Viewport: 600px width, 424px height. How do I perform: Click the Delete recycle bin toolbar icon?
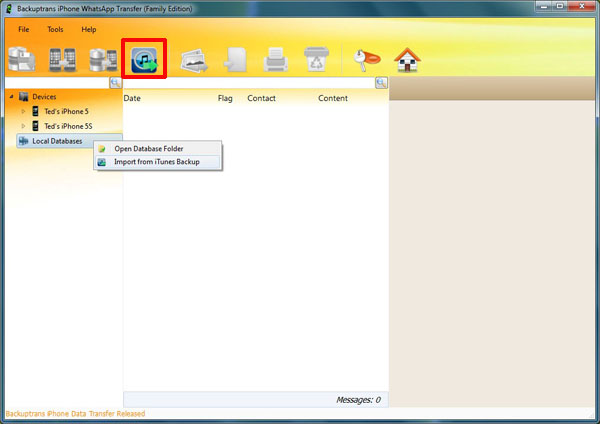(x=316, y=59)
